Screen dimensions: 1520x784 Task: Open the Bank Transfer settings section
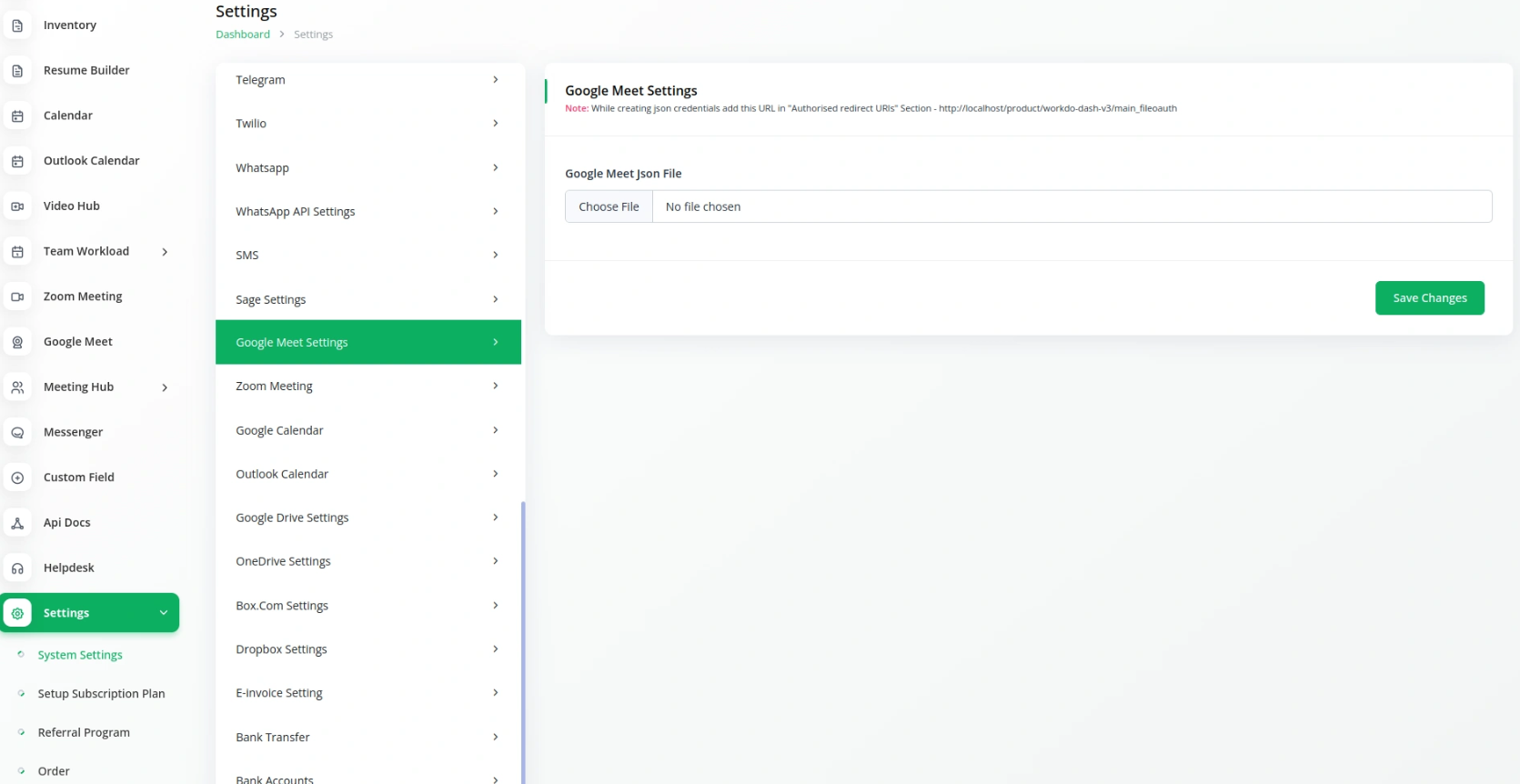click(x=368, y=737)
